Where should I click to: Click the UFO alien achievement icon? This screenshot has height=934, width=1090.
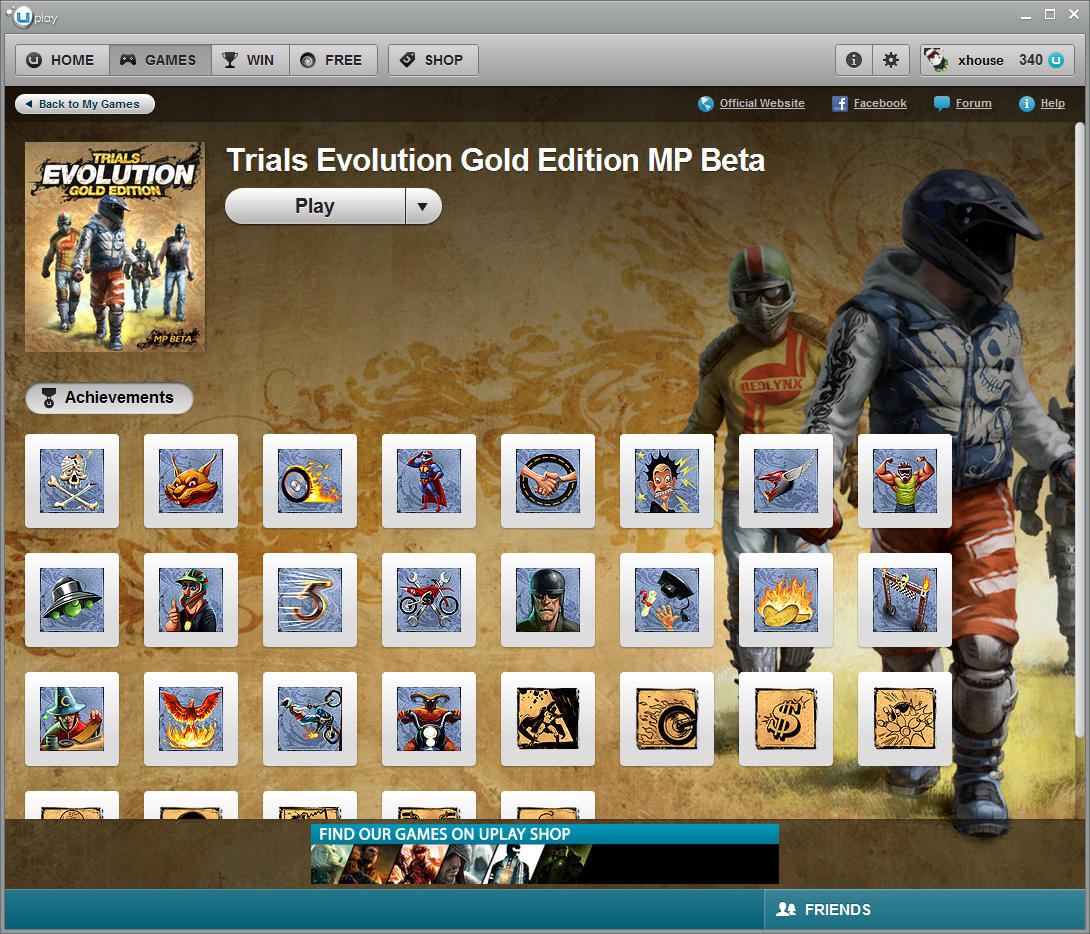point(72,600)
